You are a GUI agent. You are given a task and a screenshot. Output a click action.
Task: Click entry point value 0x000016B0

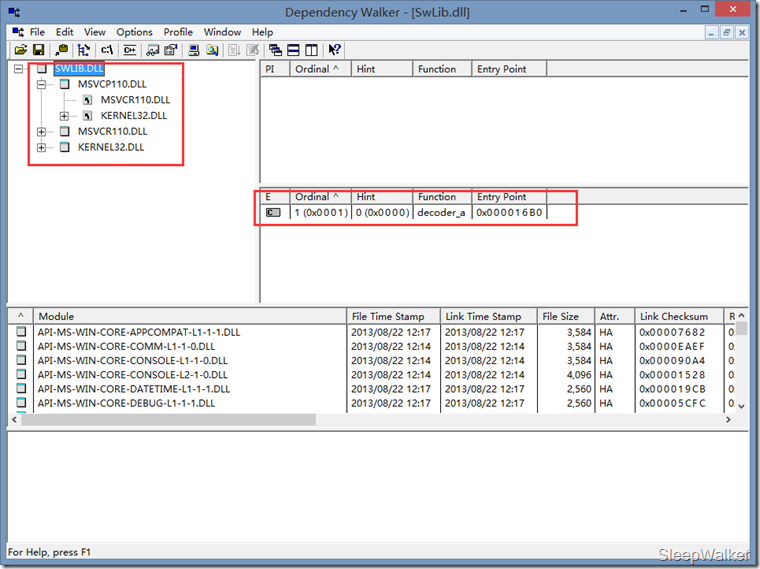tap(509, 212)
